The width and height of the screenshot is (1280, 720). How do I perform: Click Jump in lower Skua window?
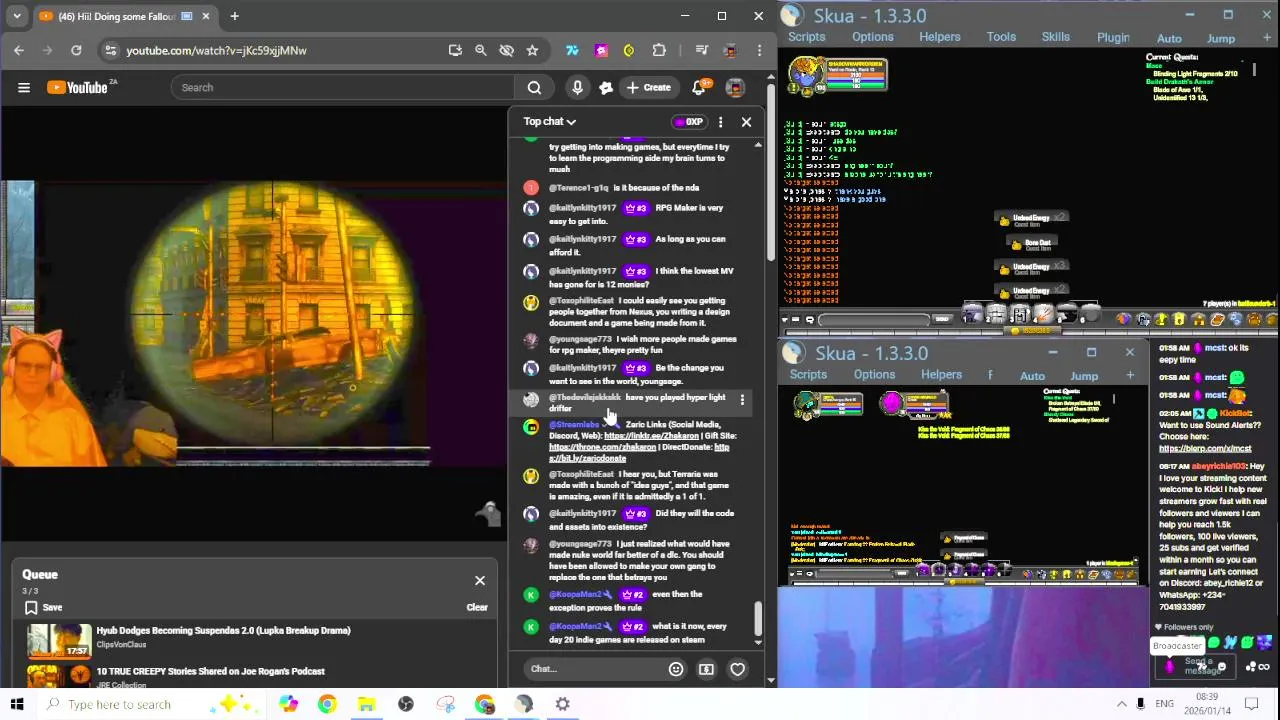(x=1084, y=376)
